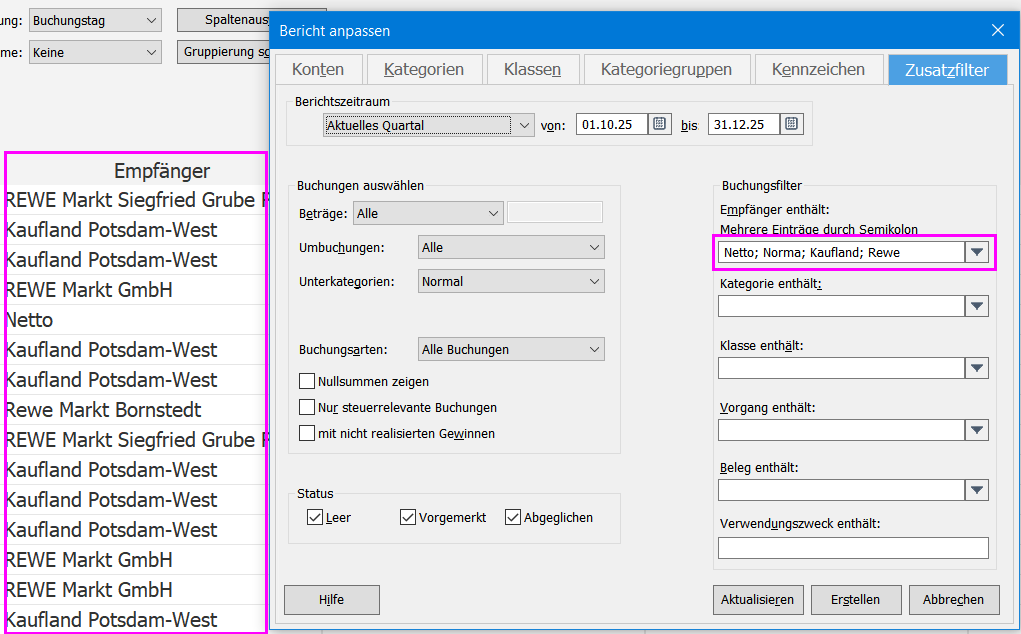Click the Abbrechen button
This screenshot has width=1021, height=634.
(x=954, y=600)
